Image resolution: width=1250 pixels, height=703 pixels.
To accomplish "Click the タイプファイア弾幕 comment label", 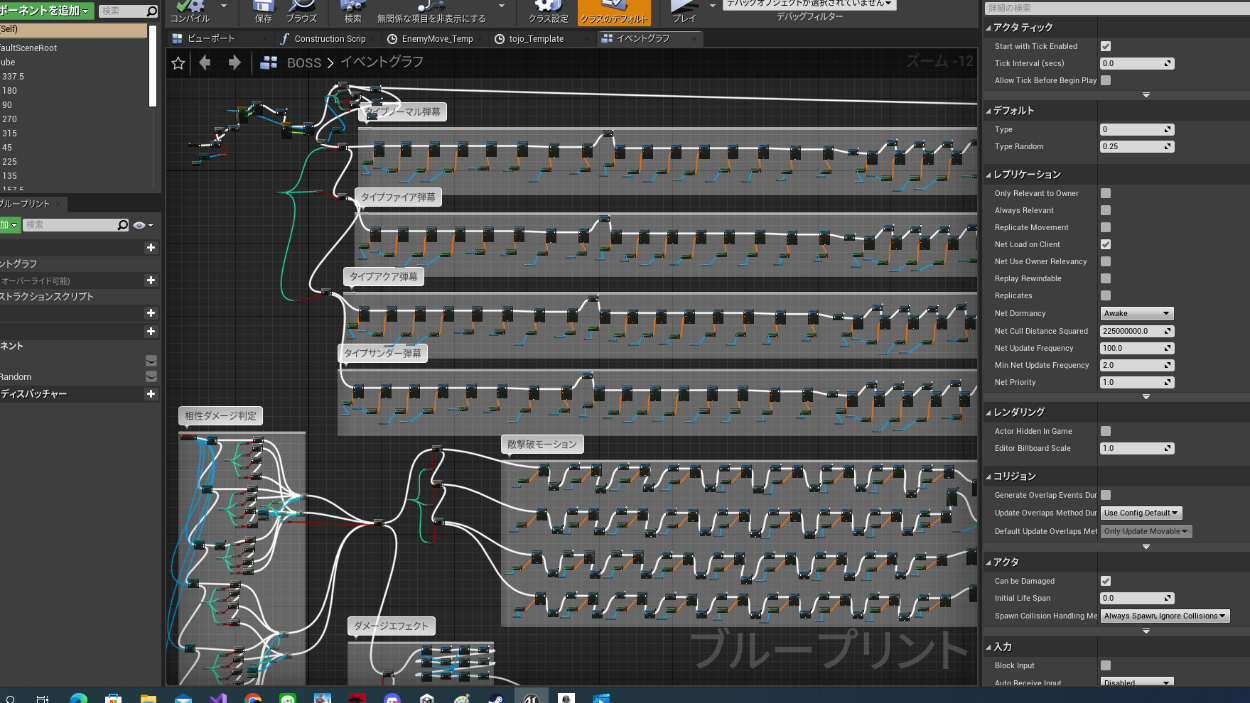I will click(398, 197).
